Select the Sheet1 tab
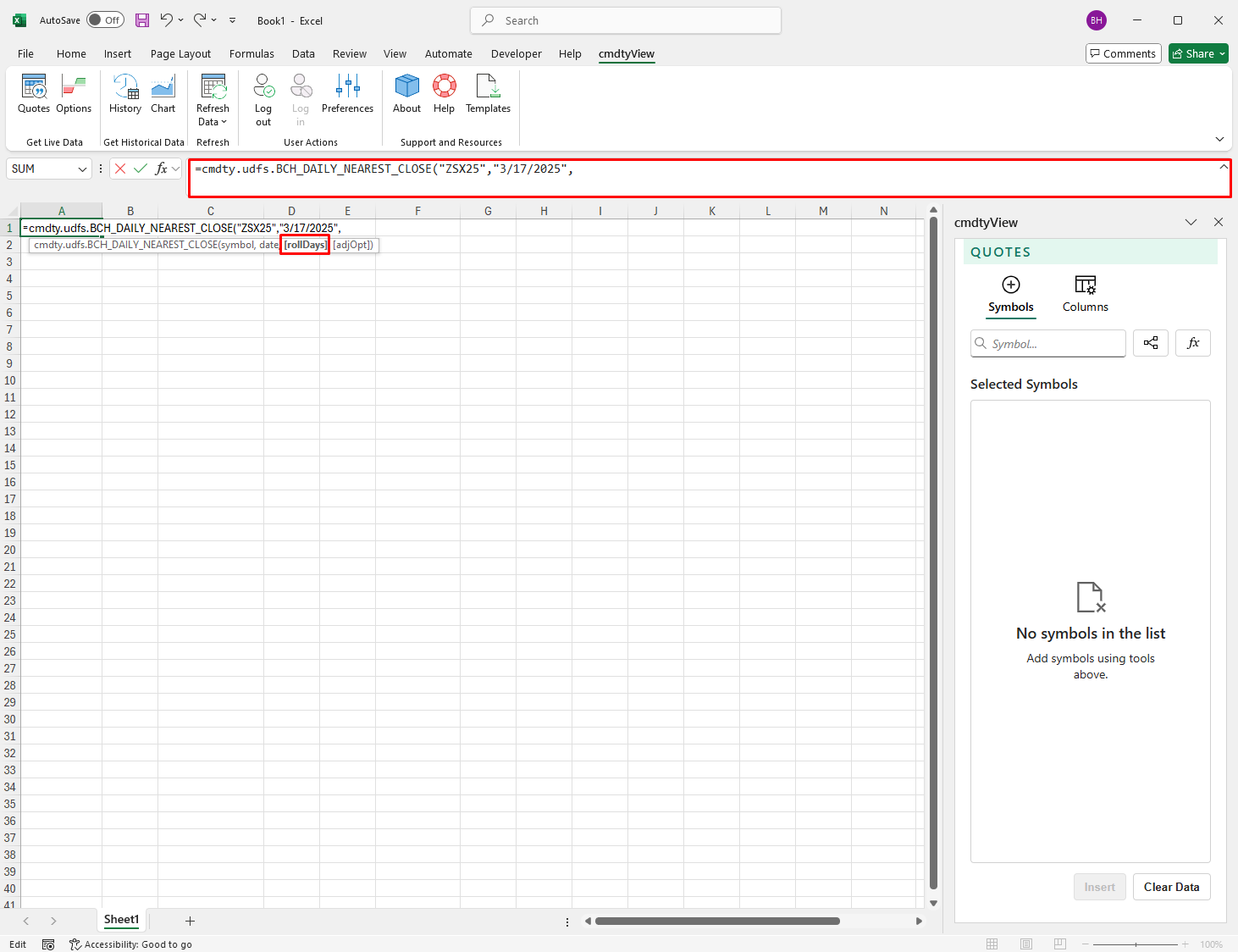Viewport: 1238px width, 952px height. coord(121,920)
